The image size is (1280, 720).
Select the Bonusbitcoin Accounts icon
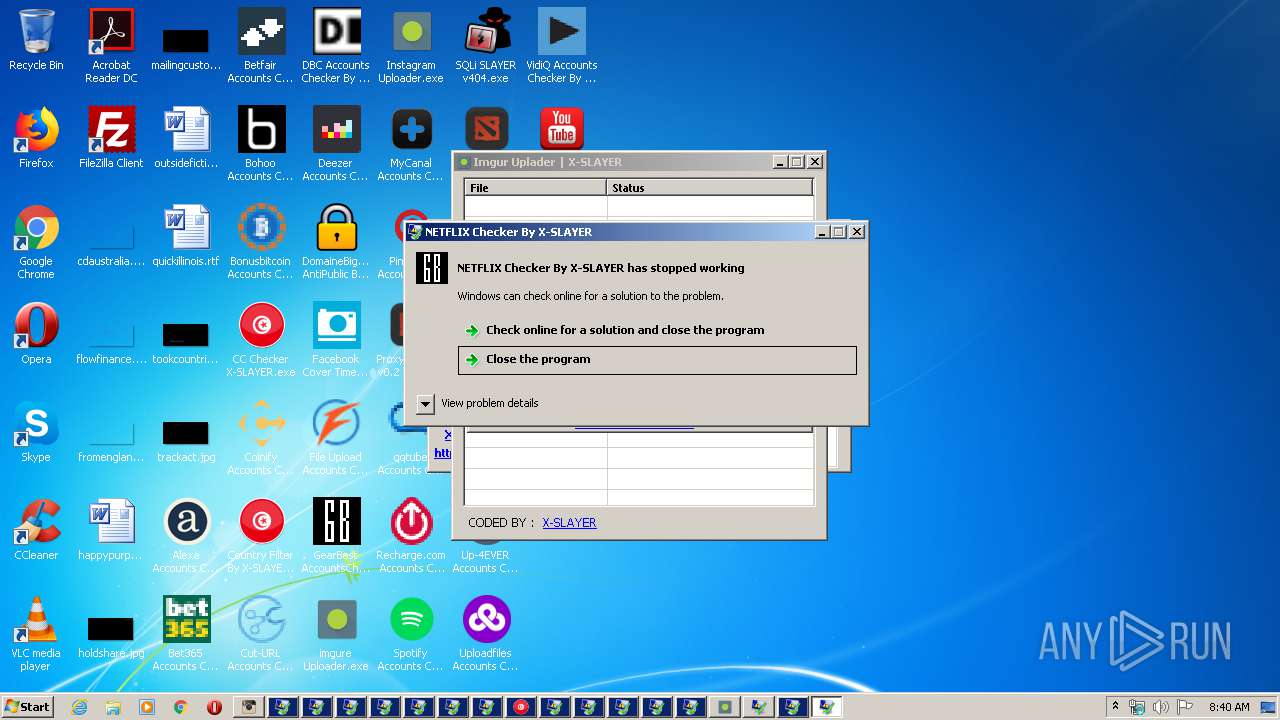point(261,241)
